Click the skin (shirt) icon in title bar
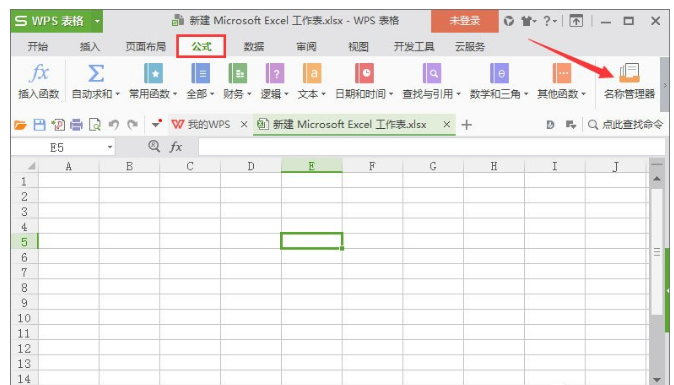Image resolution: width=674 pixels, height=385 pixels. coord(528,21)
